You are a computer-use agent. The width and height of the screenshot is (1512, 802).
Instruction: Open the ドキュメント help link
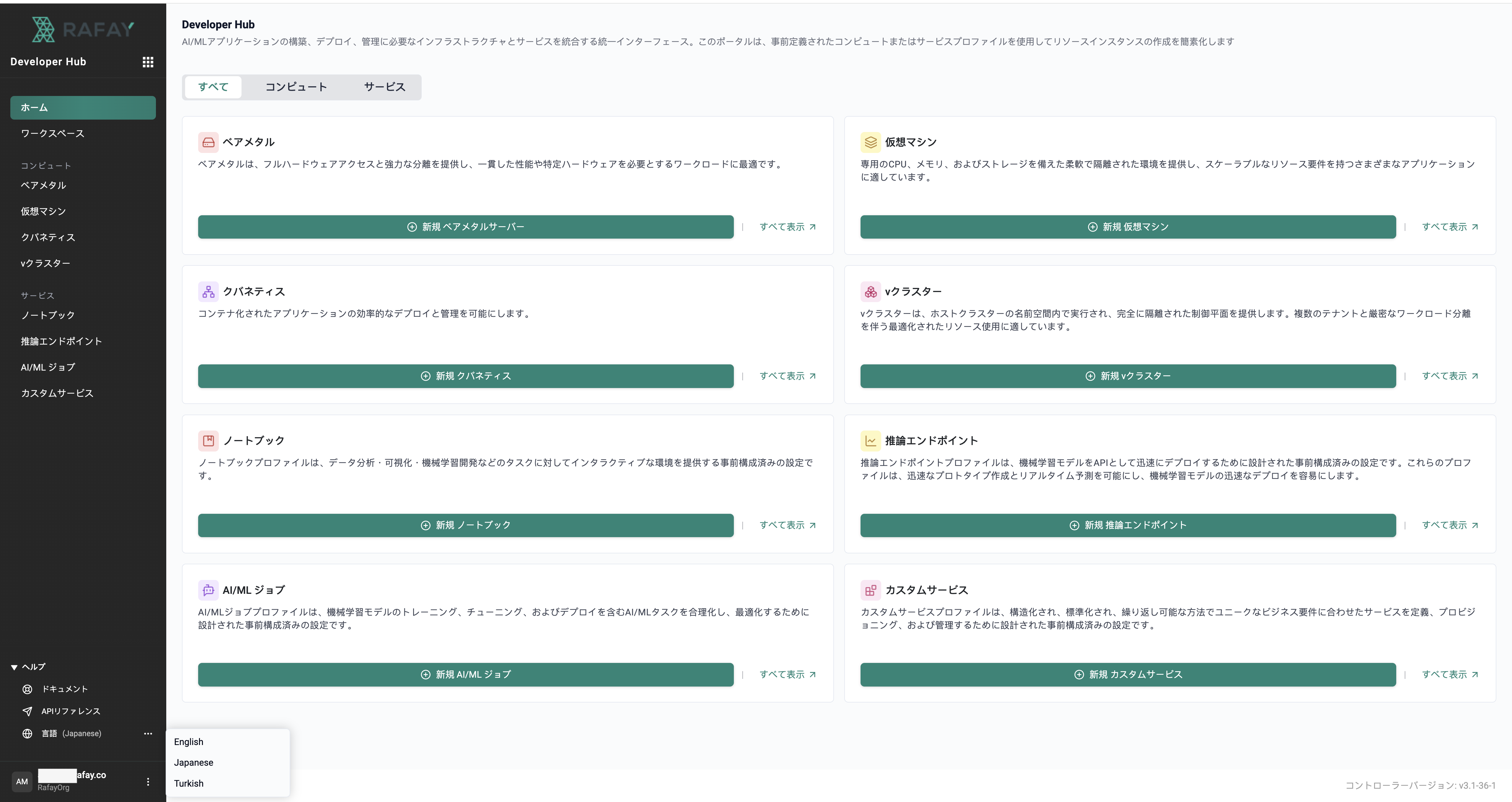tap(65, 689)
